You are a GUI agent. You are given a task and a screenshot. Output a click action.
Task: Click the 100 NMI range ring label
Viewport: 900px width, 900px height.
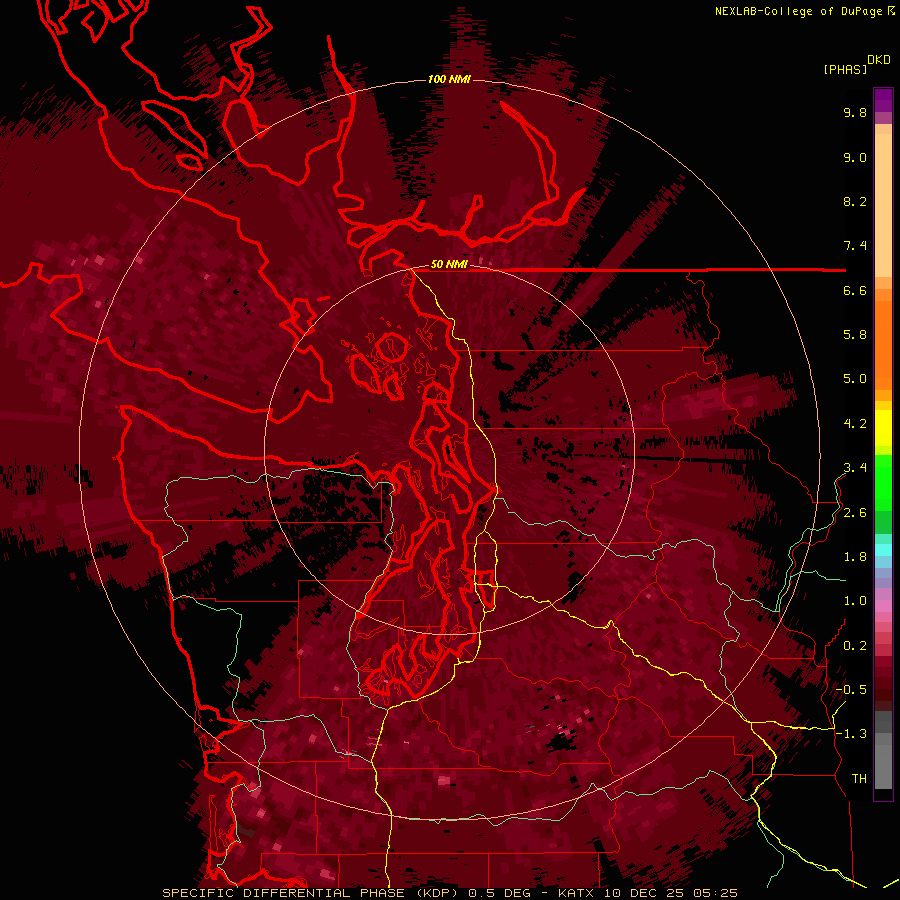pyautogui.click(x=449, y=79)
